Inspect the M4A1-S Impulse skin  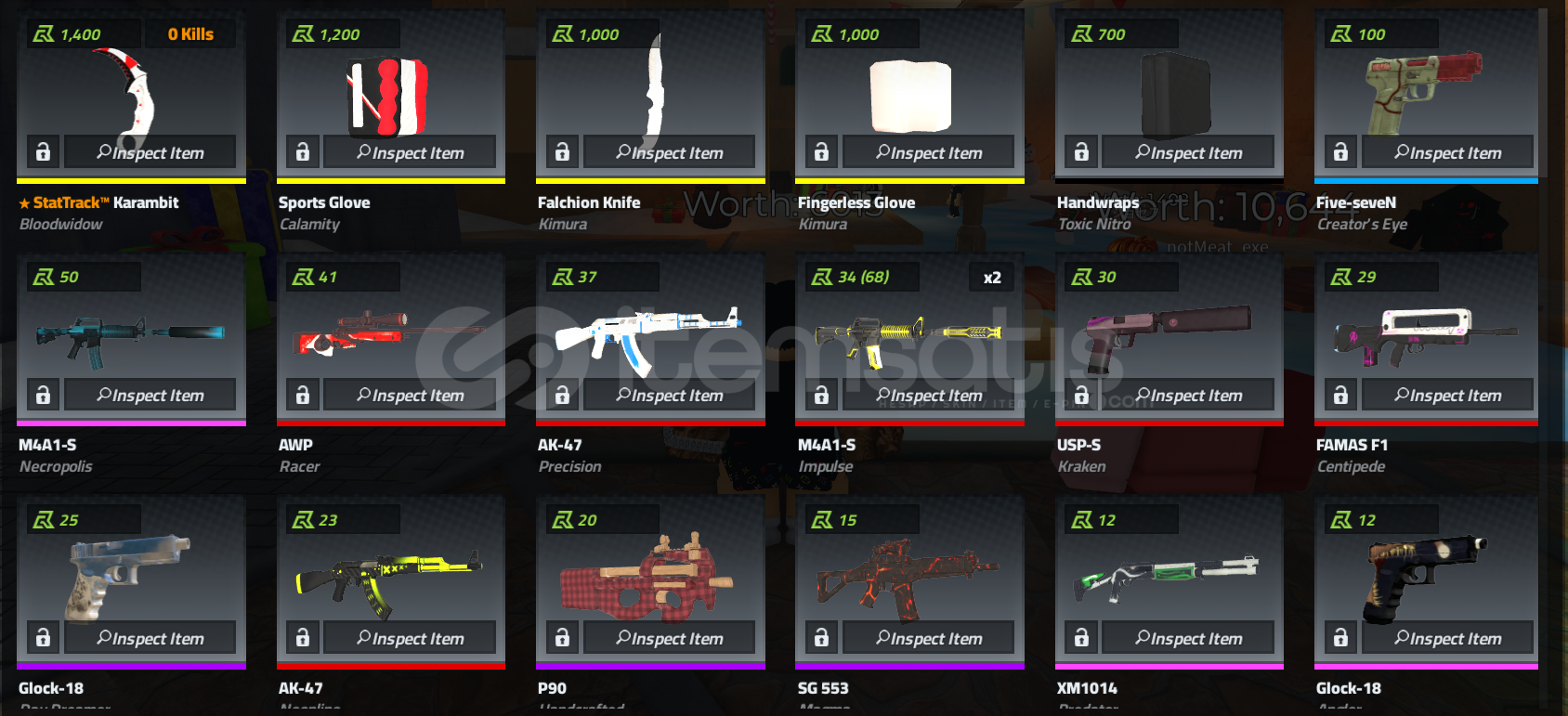(x=928, y=395)
